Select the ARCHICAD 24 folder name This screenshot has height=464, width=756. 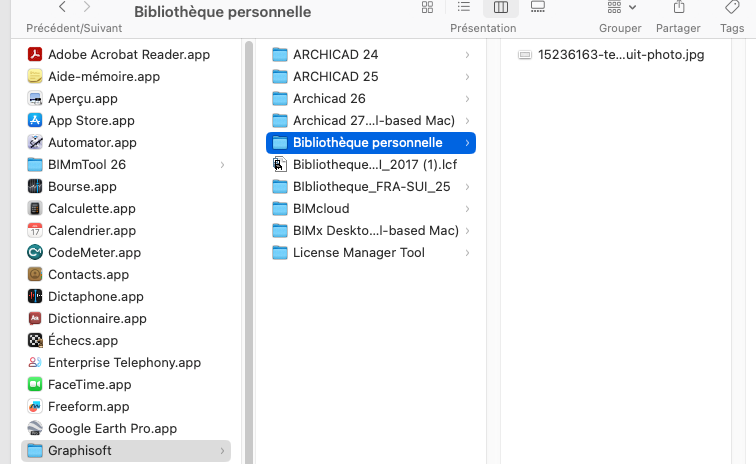pyautogui.click(x=336, y=55)
